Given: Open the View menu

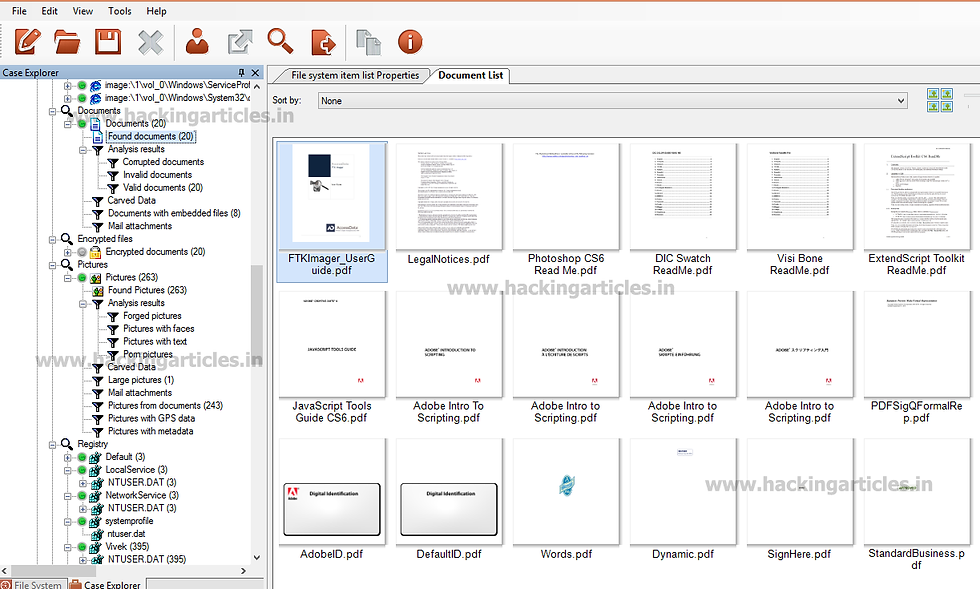Looking at the screenshot, I should pyautogui.click(x=82, y=11).
